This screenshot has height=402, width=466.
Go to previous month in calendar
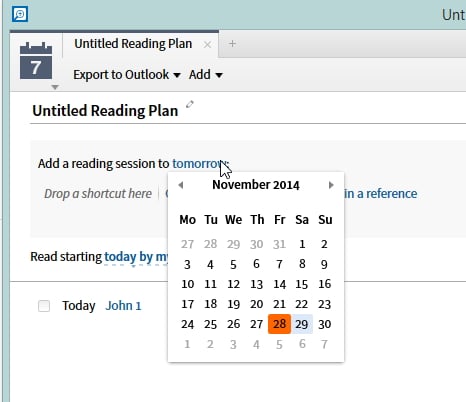(x=181, y=185)
